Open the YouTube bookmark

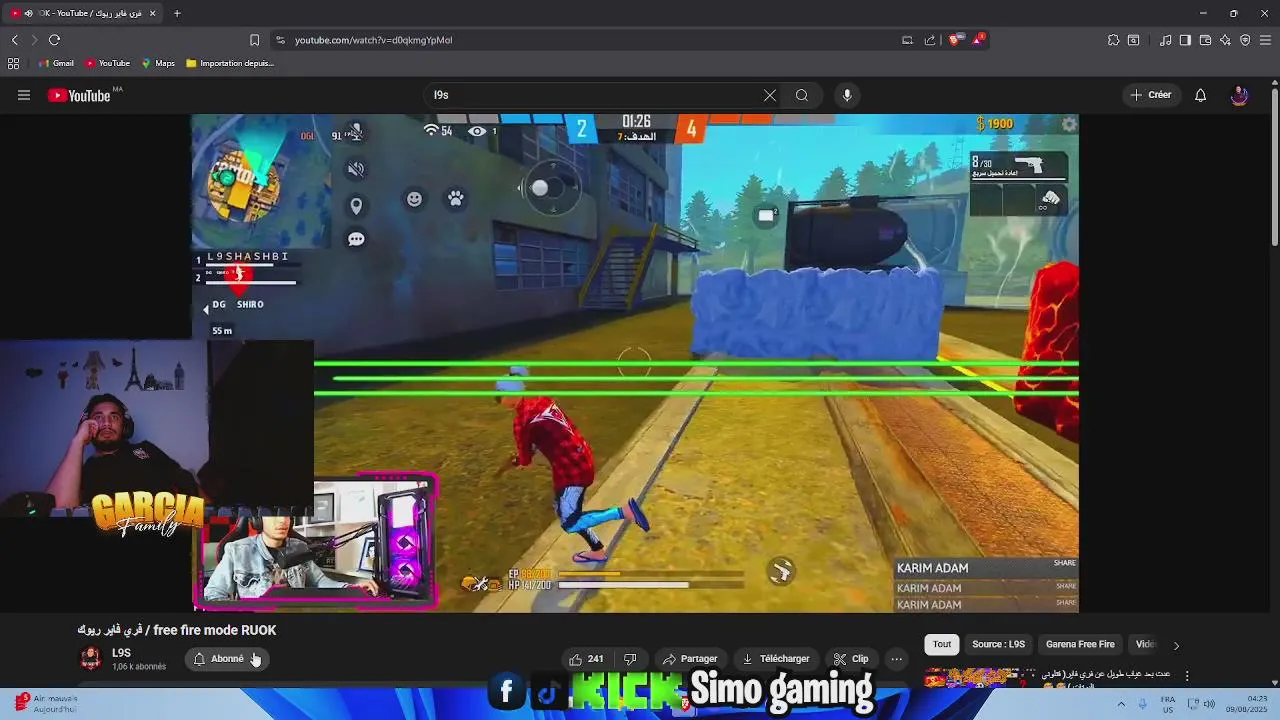pyautogui.click(x=107, y=63)
